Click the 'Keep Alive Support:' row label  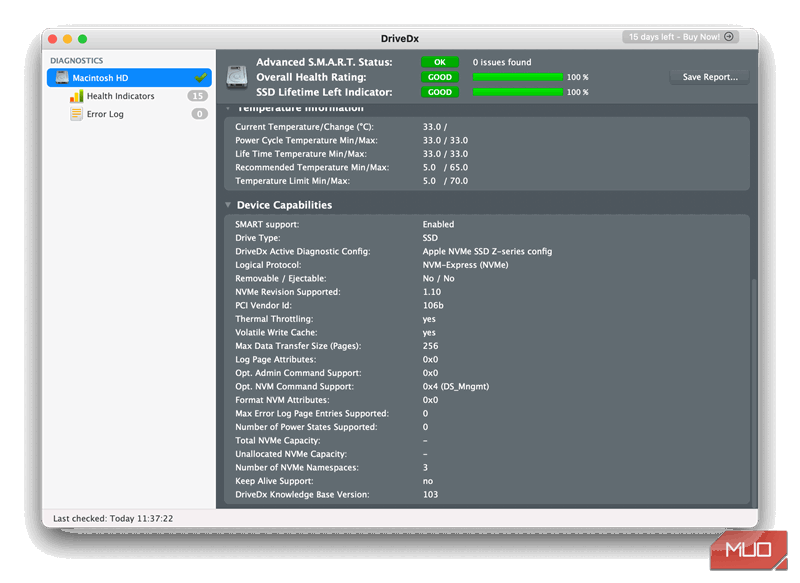pyautogui.click(x=274, y=481)
